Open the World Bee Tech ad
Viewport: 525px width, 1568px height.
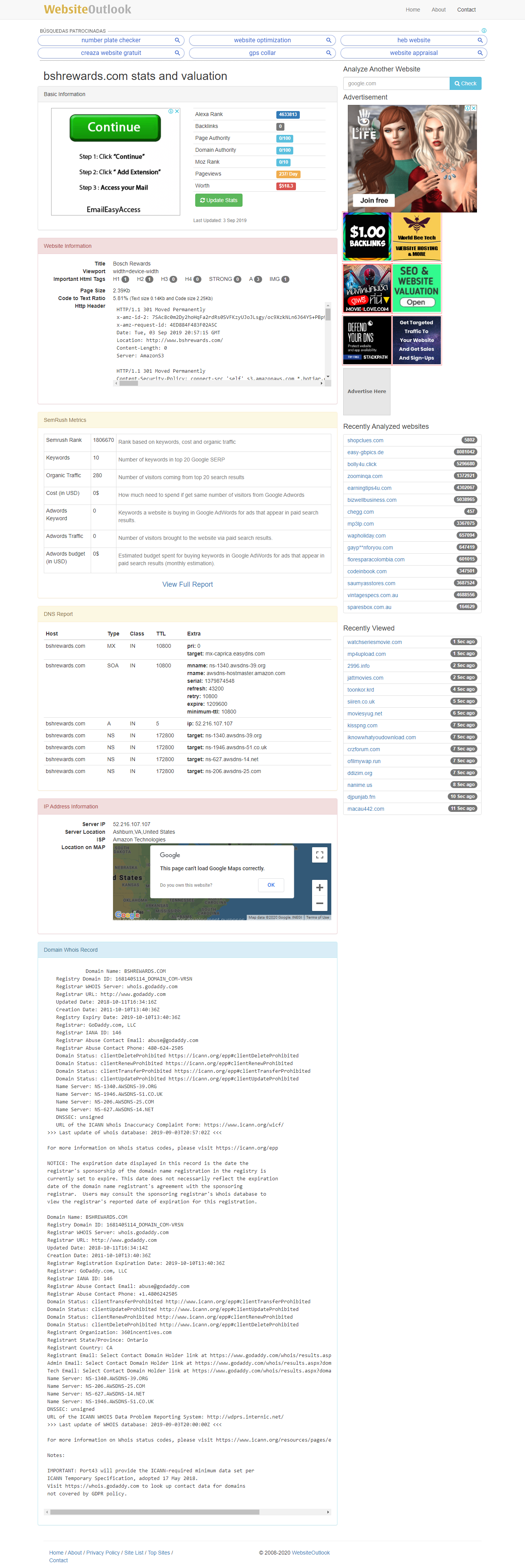click(x=417, y=236)
